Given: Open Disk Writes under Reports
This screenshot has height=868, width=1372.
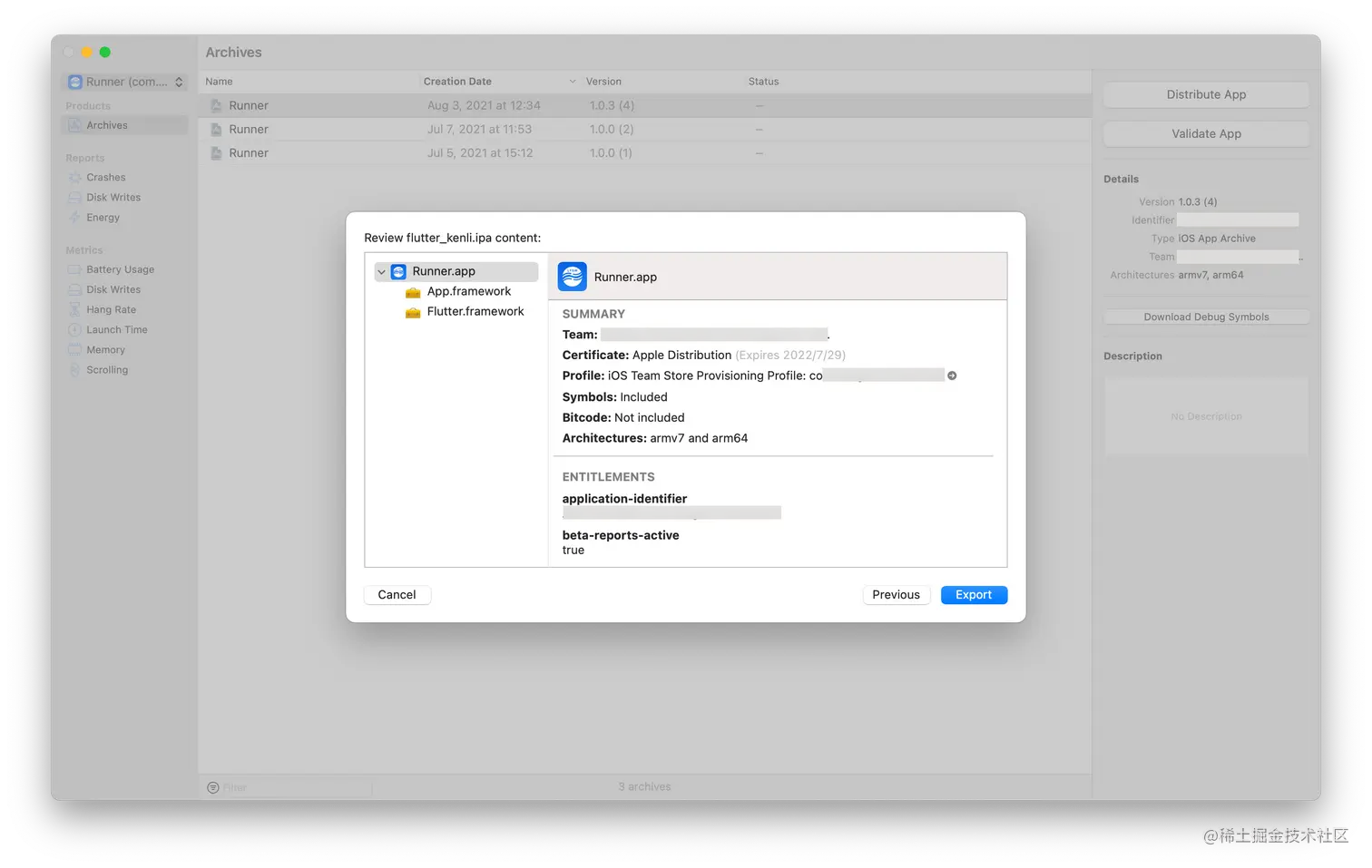Looking at the screenshot, I should click(124, 198).
